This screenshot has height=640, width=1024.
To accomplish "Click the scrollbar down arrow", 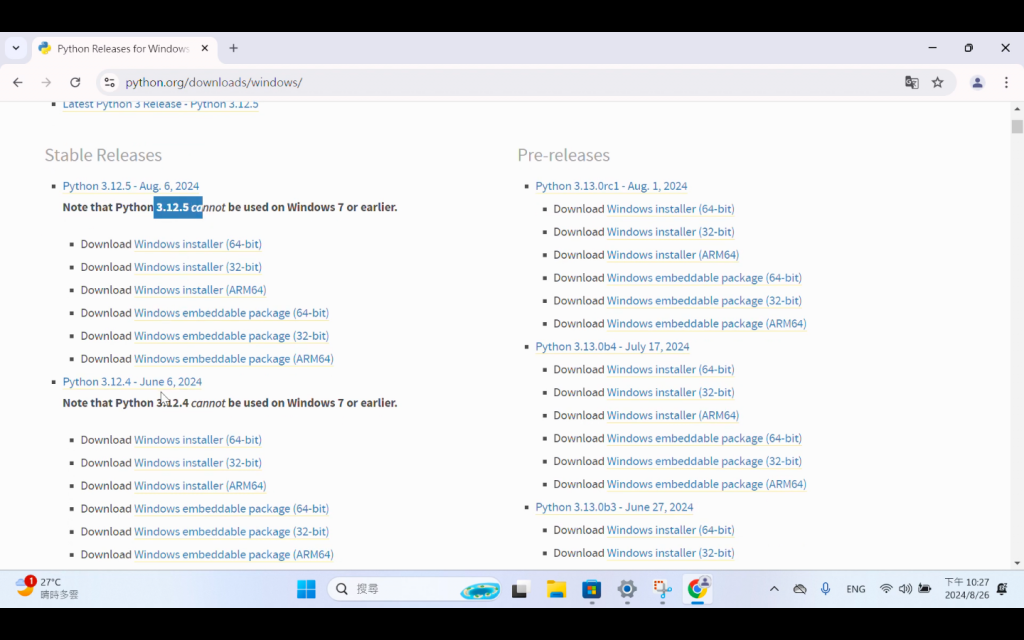I will (1017, 563).
